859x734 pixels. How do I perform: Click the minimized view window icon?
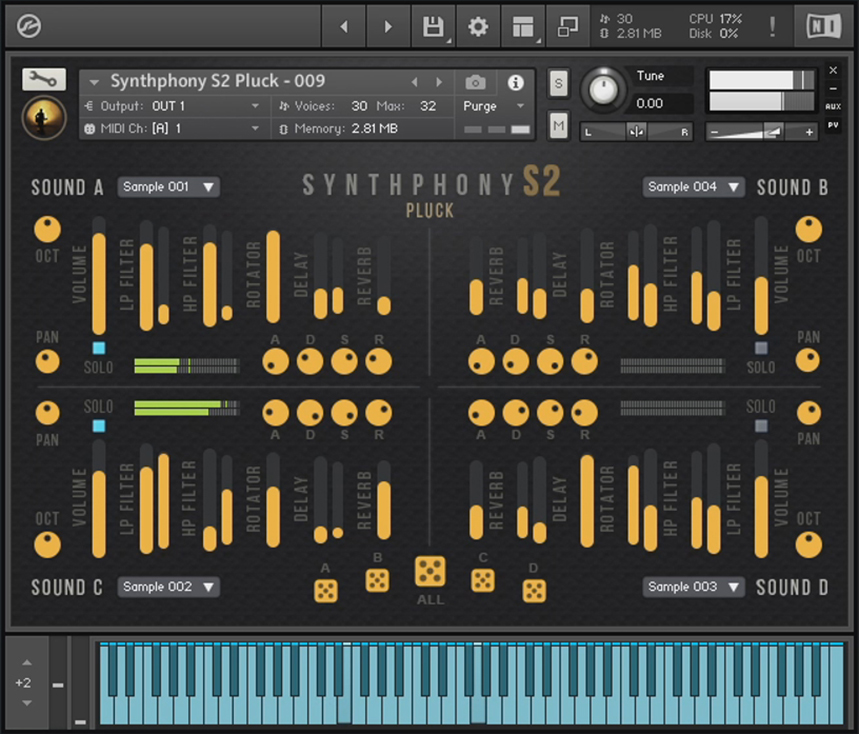tap(567, 26)
